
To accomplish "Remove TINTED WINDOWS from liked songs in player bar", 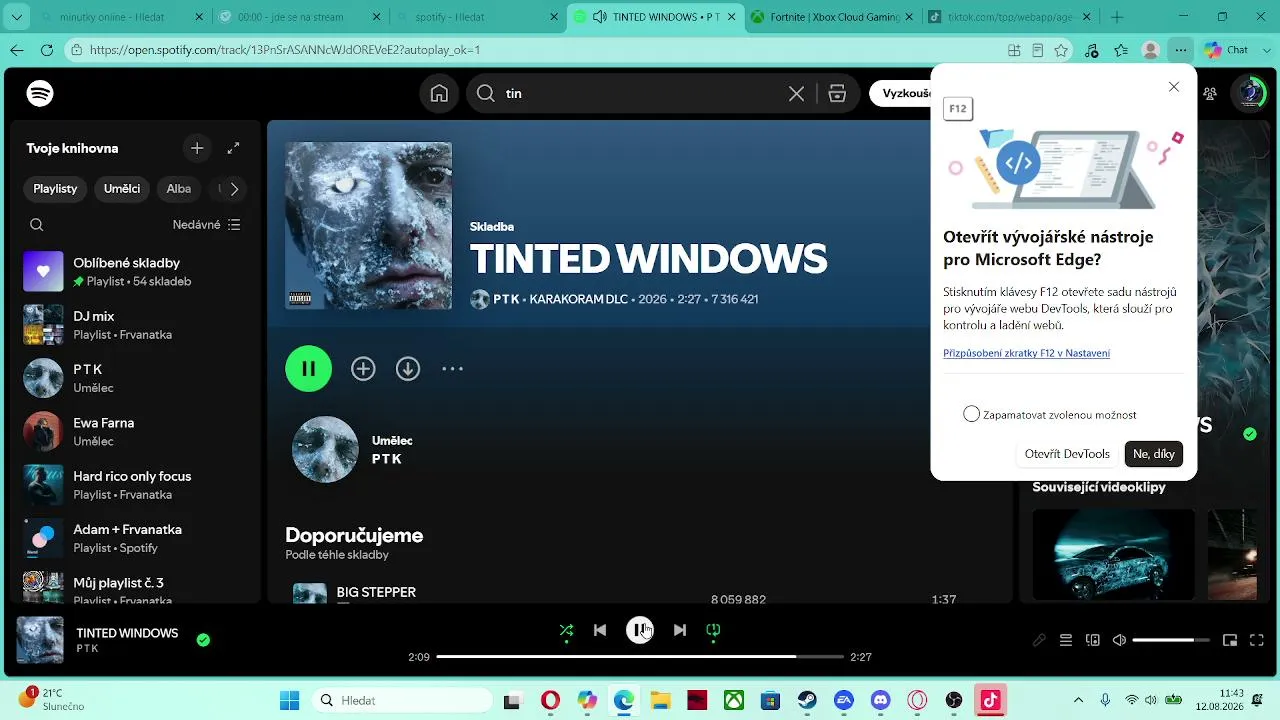I will click(203, 640).
